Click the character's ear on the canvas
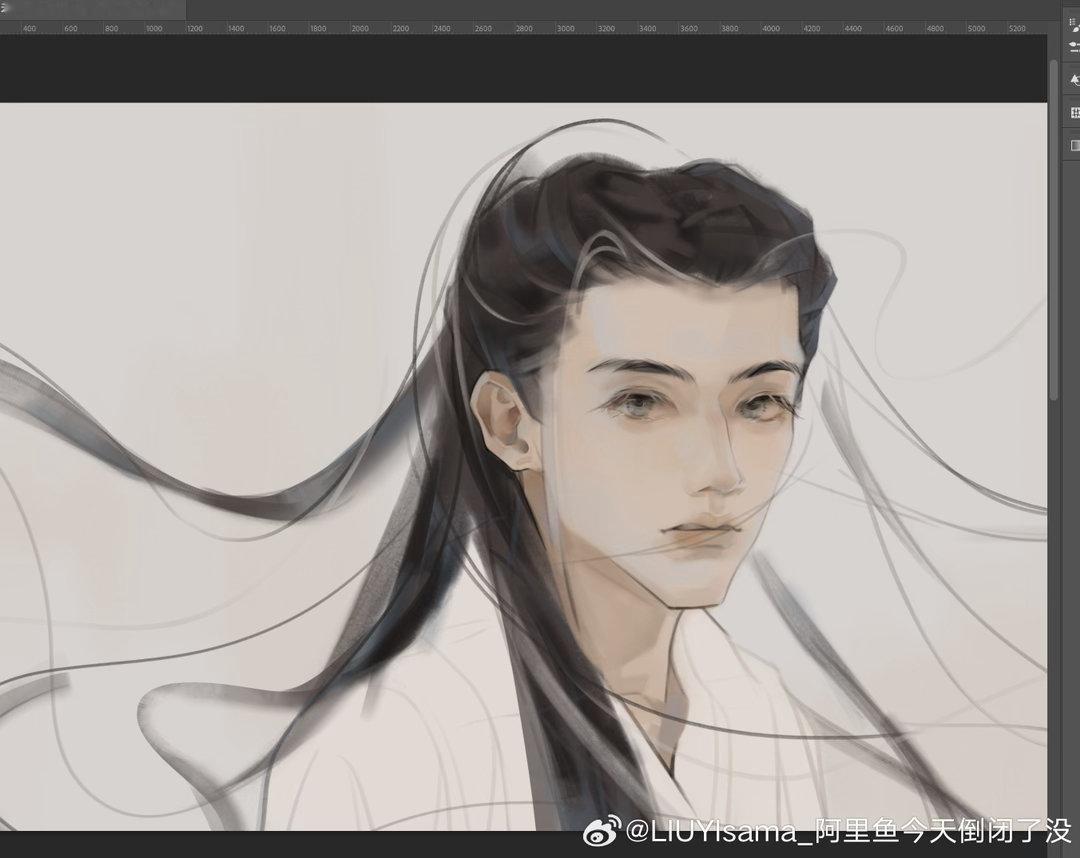This screenshot has width=1080, height=858. pyautogui.click(x=501, y=421)
